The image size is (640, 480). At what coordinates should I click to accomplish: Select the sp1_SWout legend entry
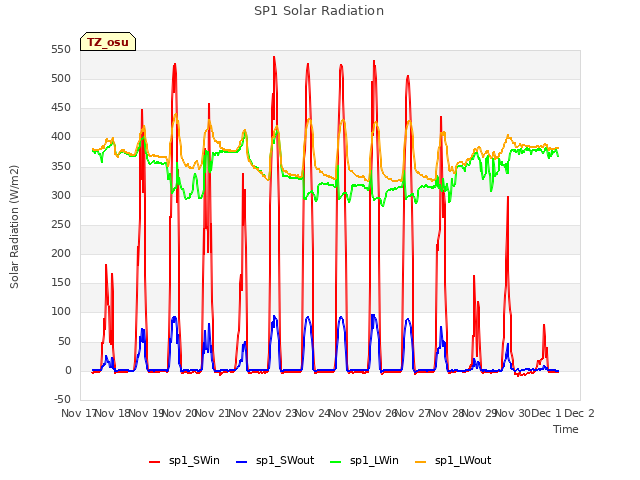pyautogui.click(x=275, y=460)
